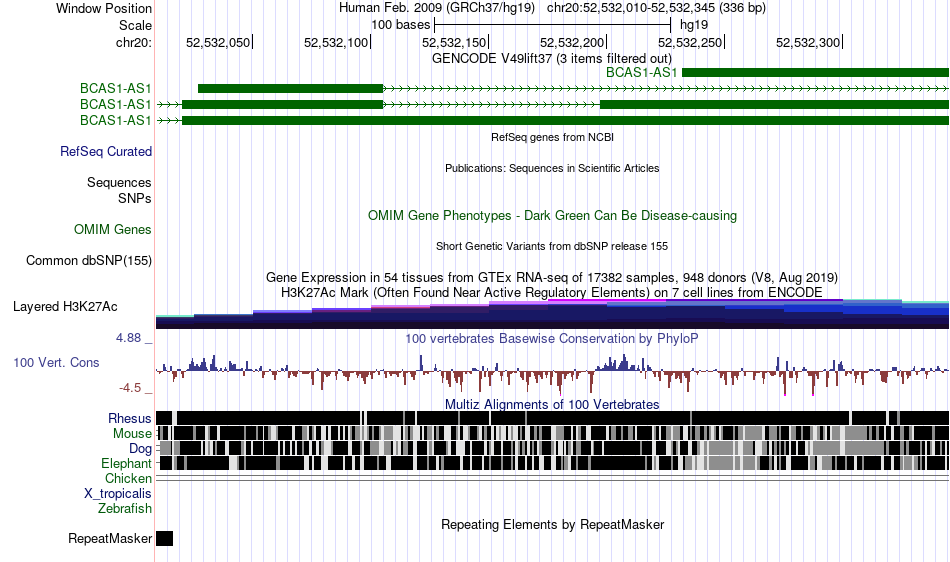Open H3K27Ac Mark ENCODE track title
Viewport: 950px width, 562px height.
(x=552, y=293)
